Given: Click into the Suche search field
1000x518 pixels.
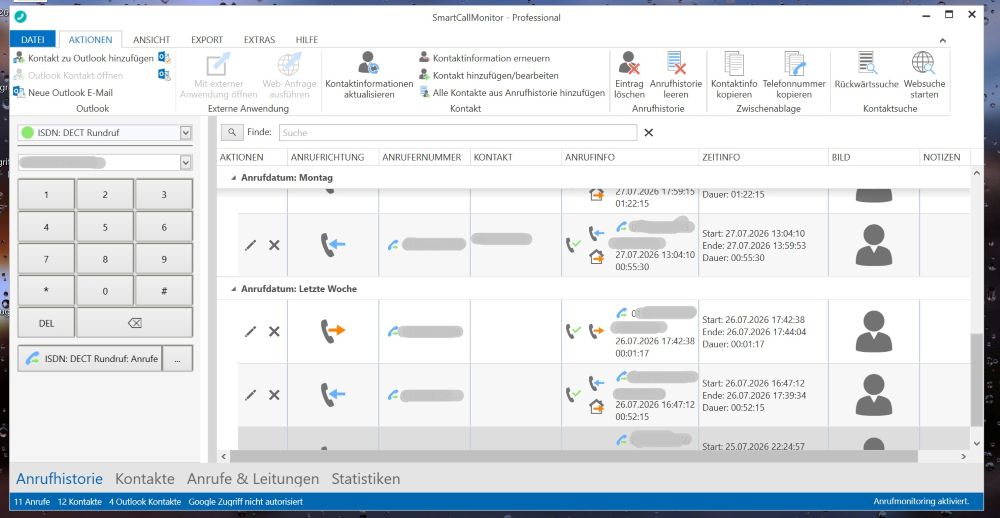Looking at the screenshot, I should tap(457, 132).
